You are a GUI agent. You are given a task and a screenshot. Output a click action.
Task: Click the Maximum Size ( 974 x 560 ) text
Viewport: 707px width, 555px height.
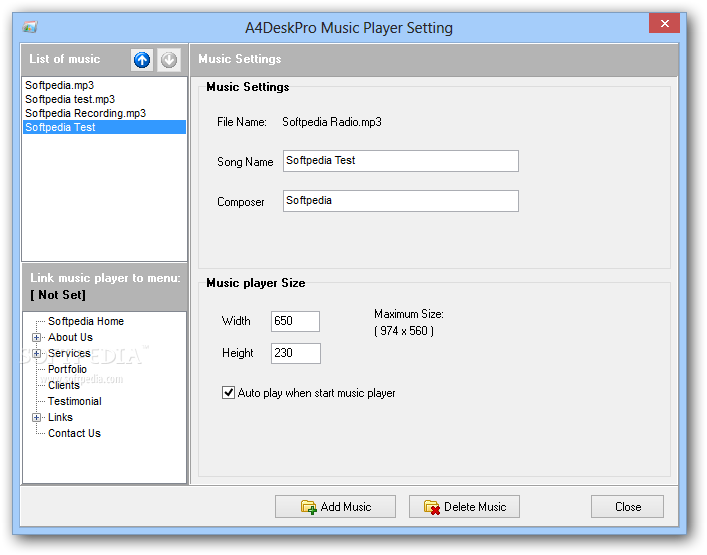tap(409, 322)
